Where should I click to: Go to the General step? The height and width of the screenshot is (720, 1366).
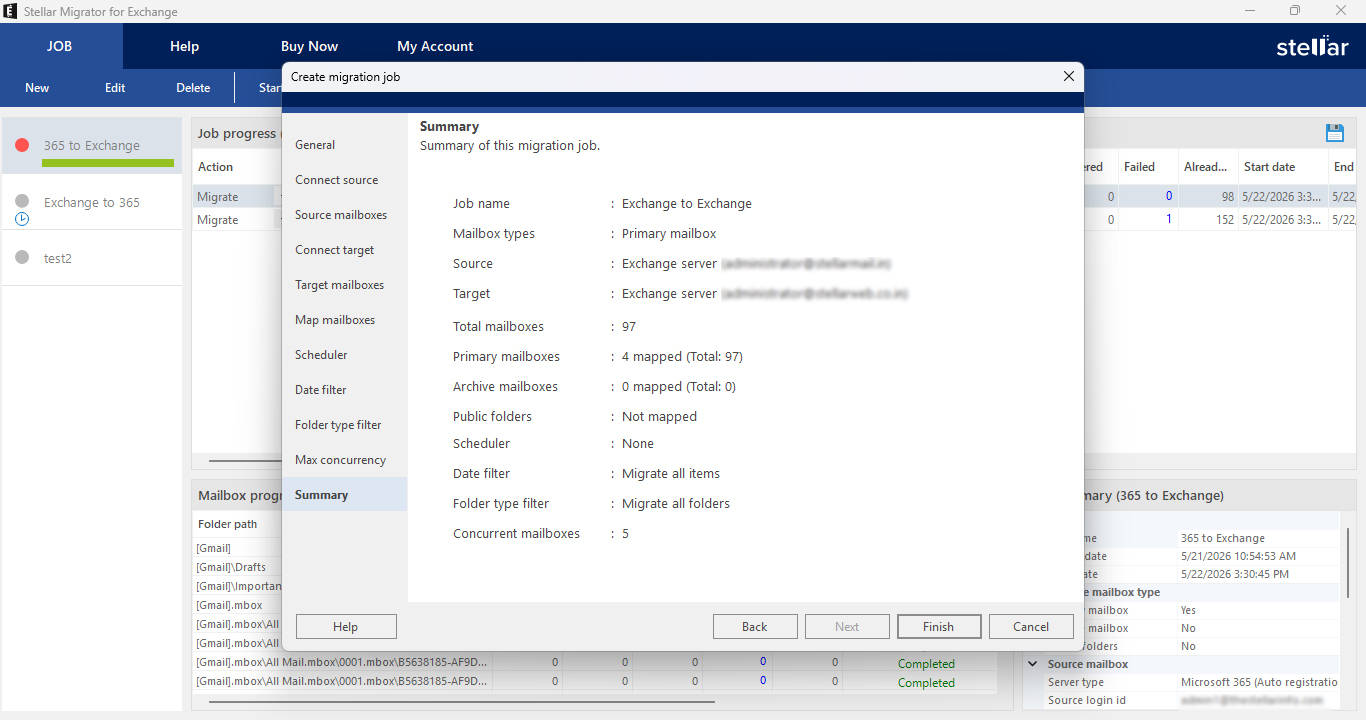click(344, 145)
